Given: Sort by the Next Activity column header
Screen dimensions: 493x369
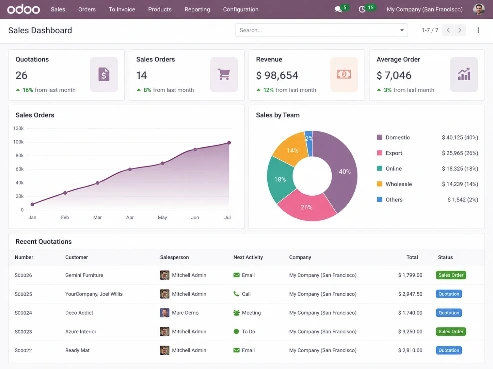Looking at the screenshot, I should 248,257.
